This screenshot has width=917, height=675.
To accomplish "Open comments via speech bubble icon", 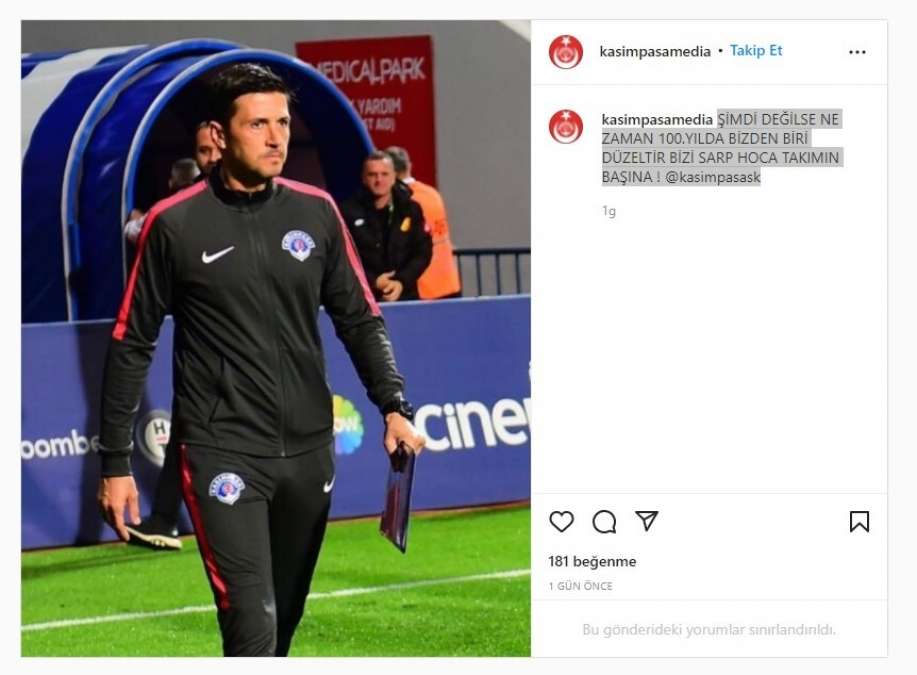I will [604, 522].
